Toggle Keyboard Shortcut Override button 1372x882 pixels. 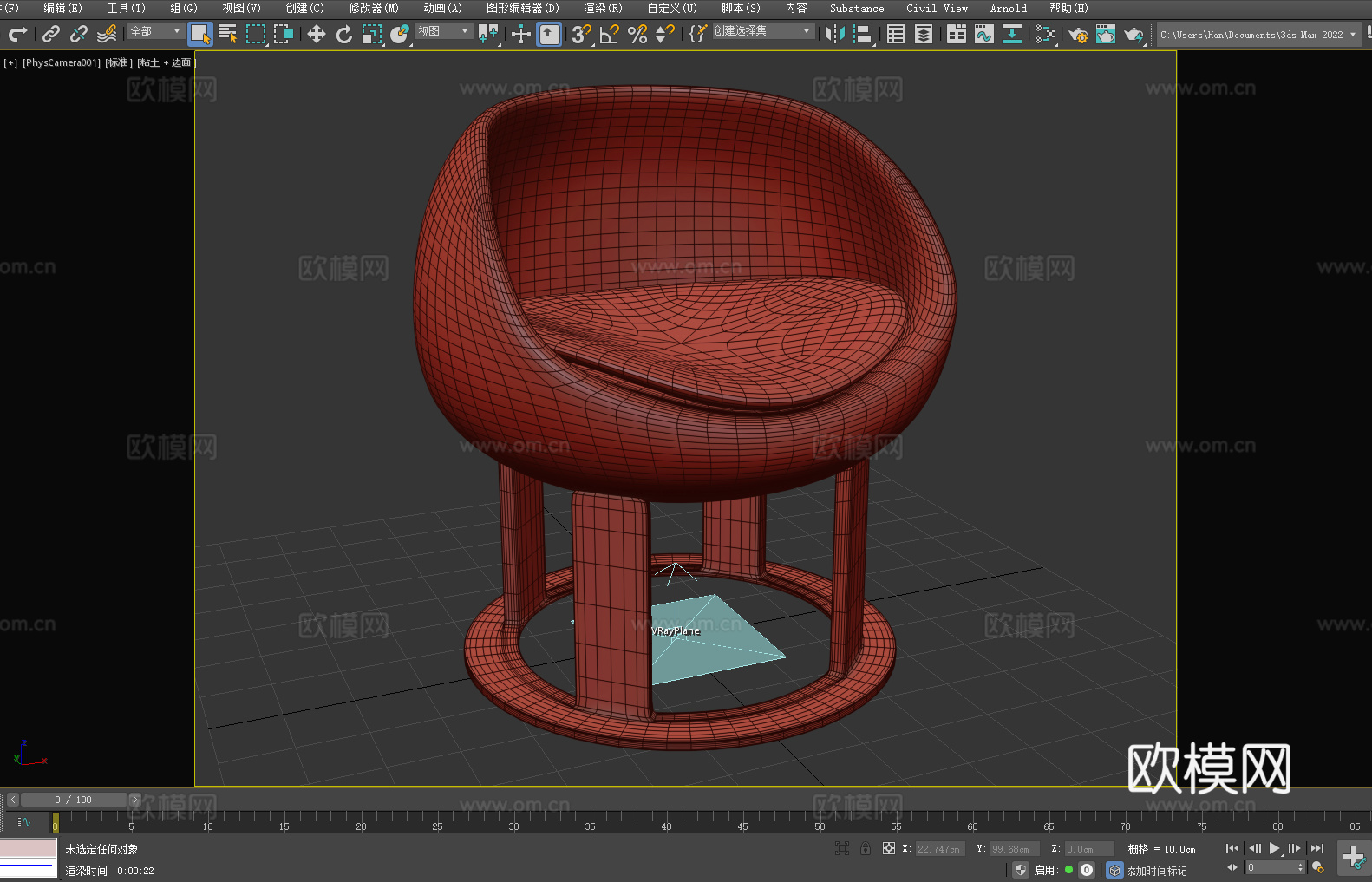[x=549, y=34]
